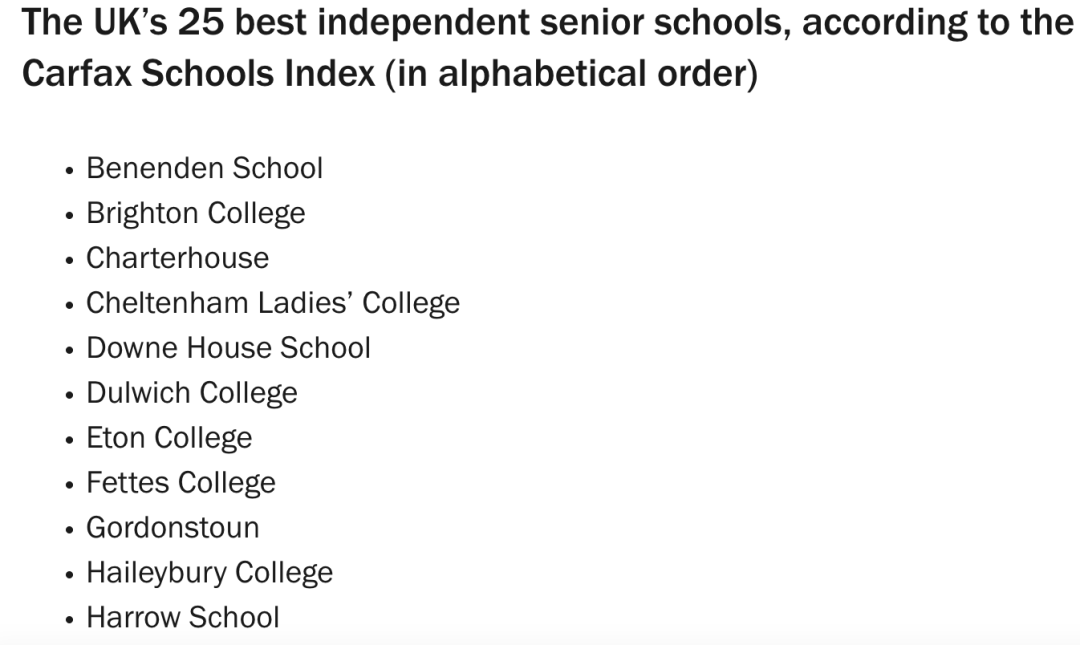Select Dulwich College in the list
This screenshot has height=645, width=1080.
[x=192, y=393]
